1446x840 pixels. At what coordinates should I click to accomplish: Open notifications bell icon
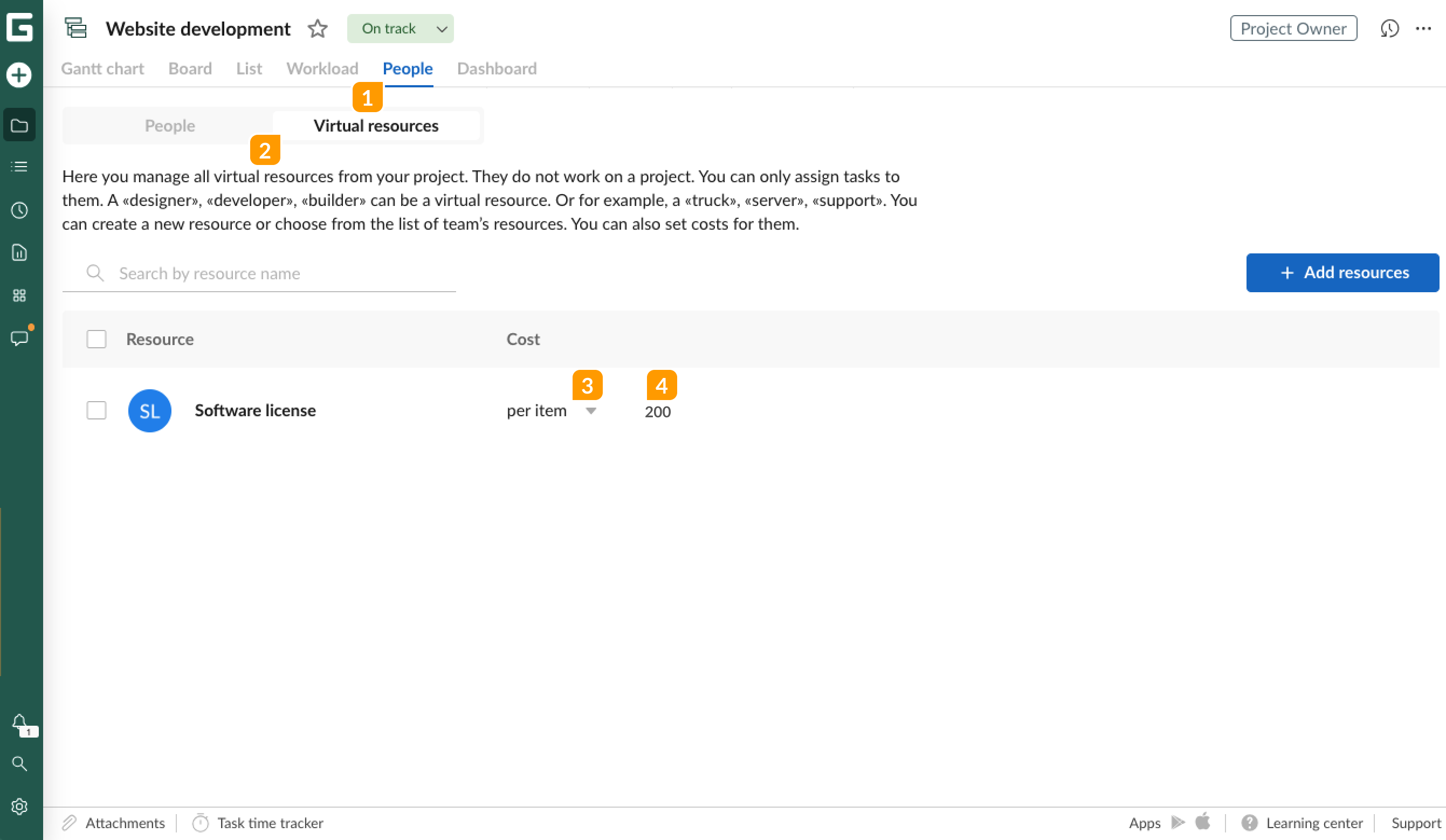(x=19, y=722)
